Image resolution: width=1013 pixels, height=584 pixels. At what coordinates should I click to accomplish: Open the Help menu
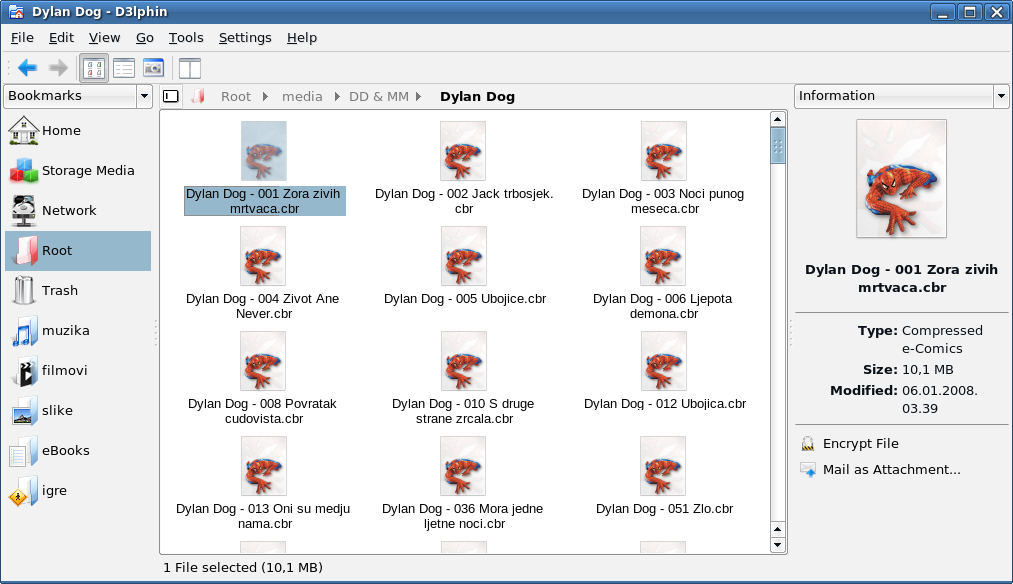(x=302, y=37)
